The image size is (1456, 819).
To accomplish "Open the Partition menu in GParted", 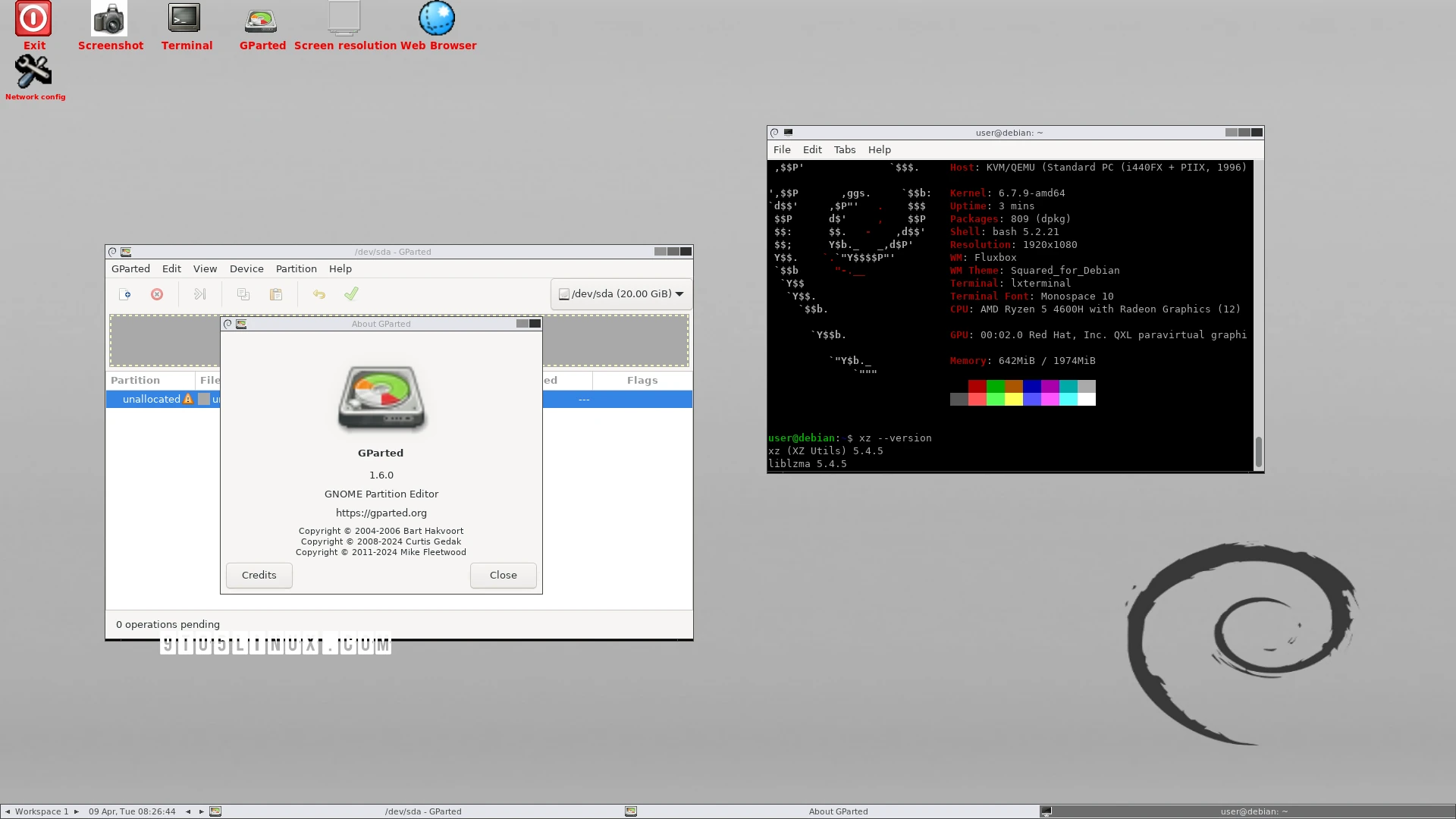I will 296,269.
